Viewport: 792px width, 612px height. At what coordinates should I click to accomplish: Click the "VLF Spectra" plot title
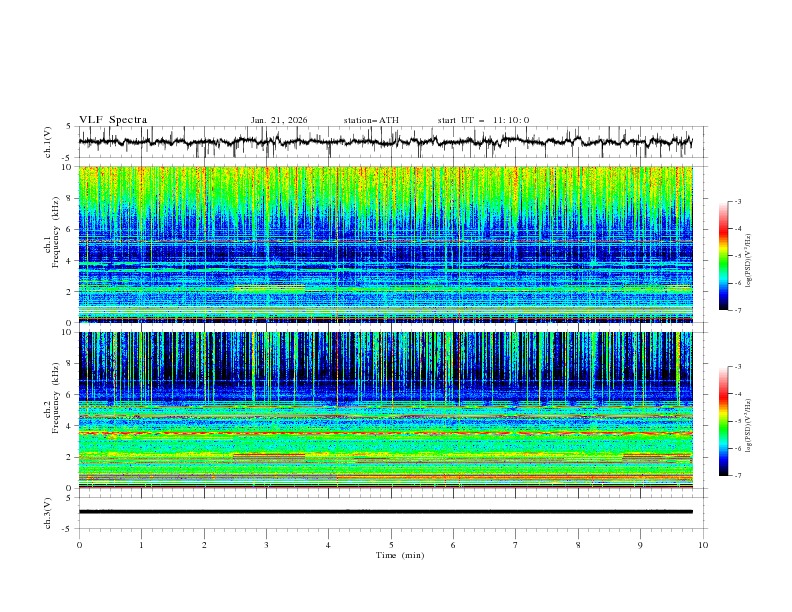[113, 120]
